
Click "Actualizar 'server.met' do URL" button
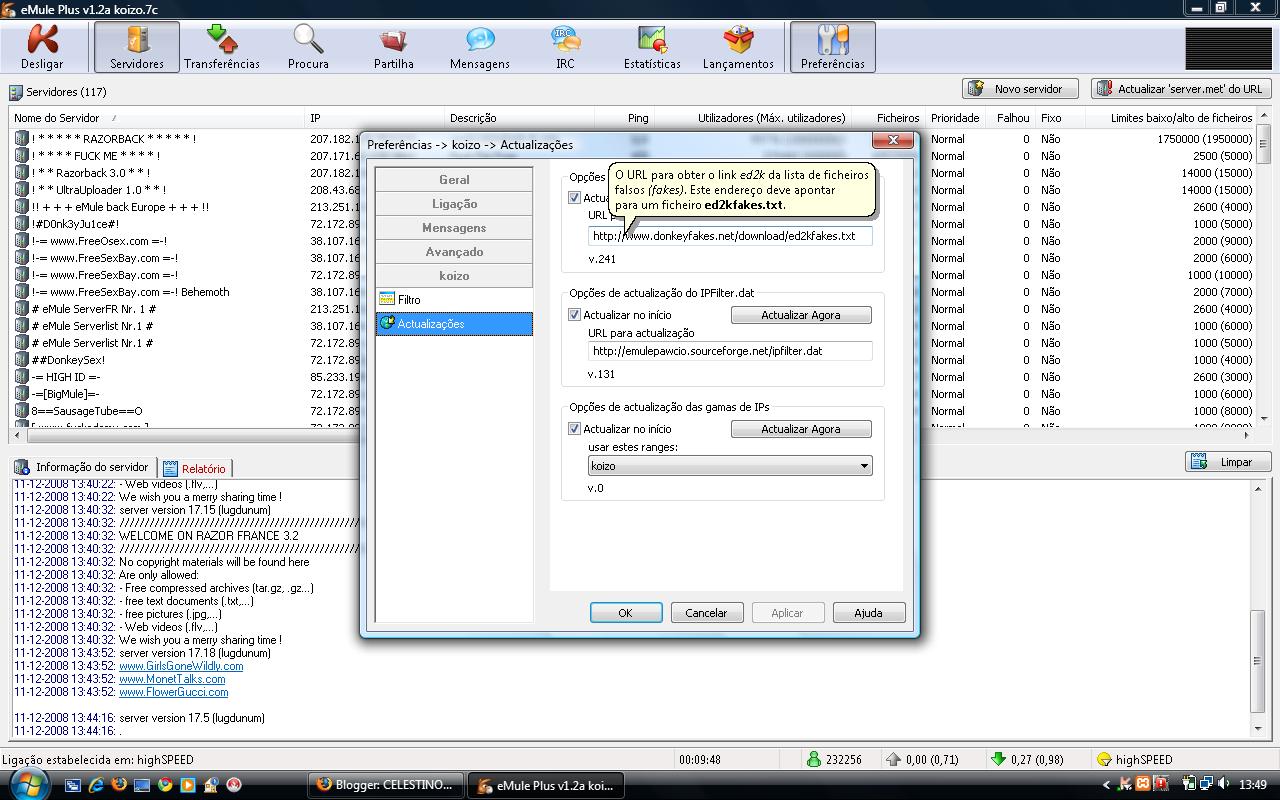pos(1180,89)
